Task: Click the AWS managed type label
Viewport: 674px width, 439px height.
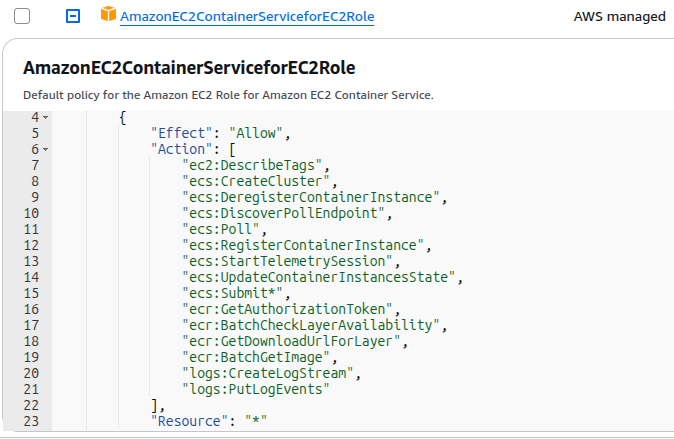Action: pyautogui.click(x=619, y=16)
